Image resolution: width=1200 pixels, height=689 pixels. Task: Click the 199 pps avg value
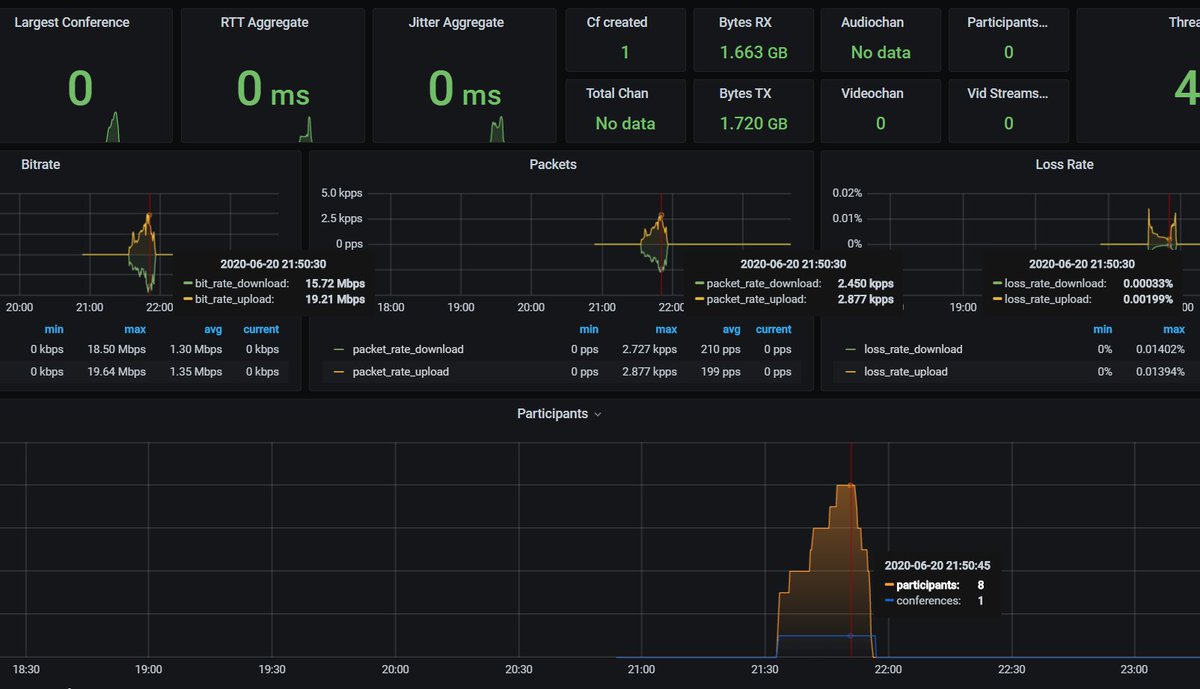tap(720, 372)
